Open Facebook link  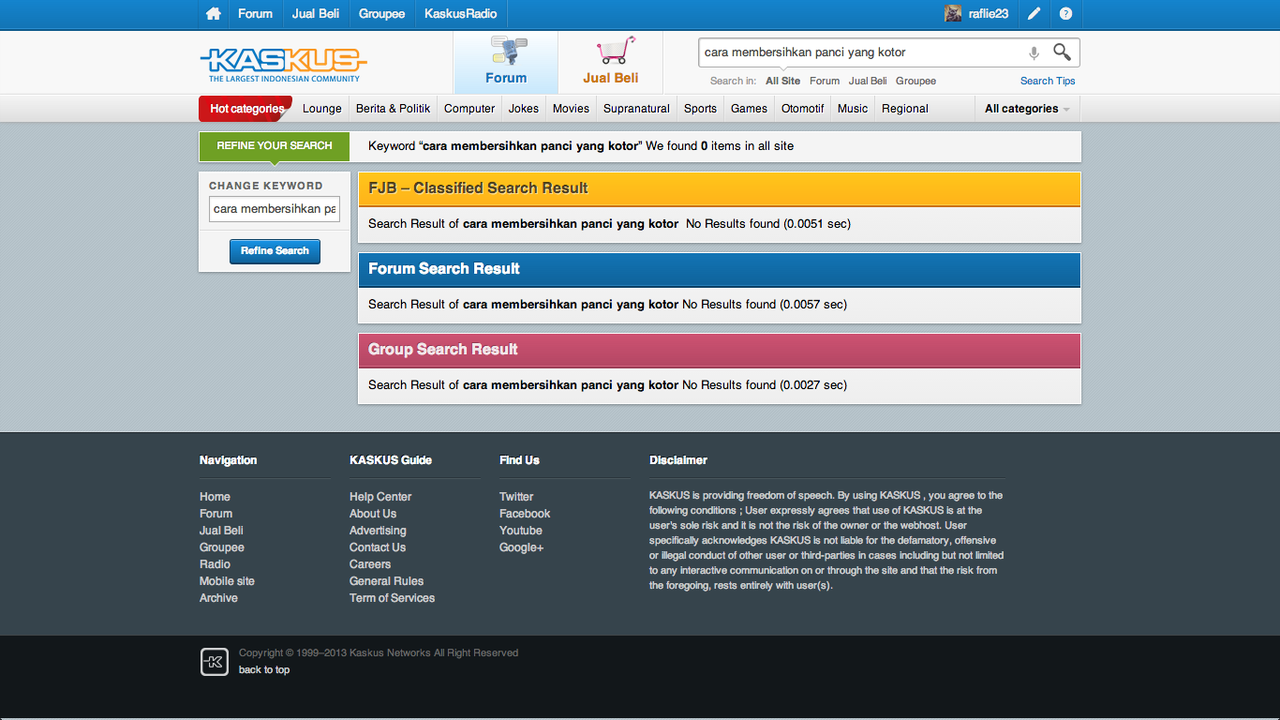point(525,514)
